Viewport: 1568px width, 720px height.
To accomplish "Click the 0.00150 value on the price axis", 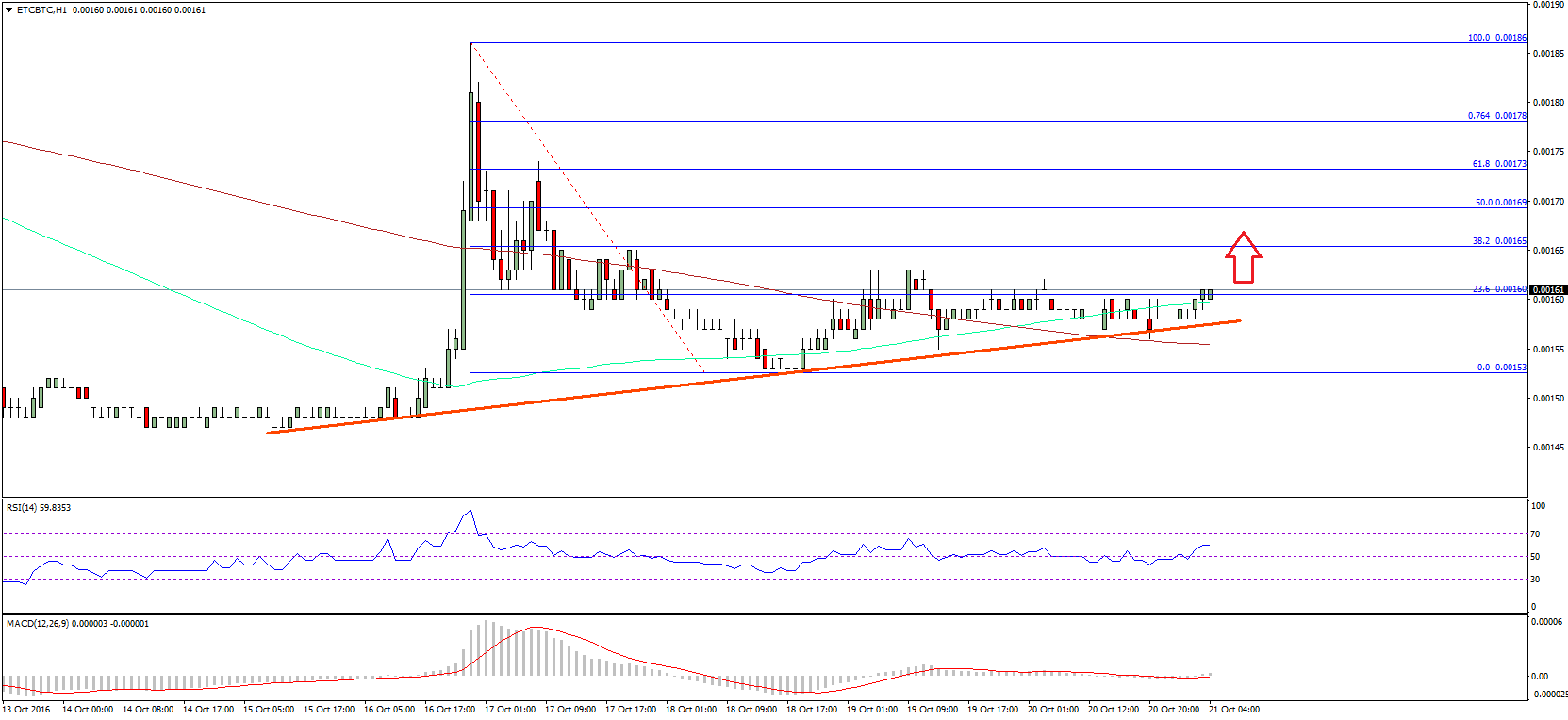I will tap(1549, 399).
